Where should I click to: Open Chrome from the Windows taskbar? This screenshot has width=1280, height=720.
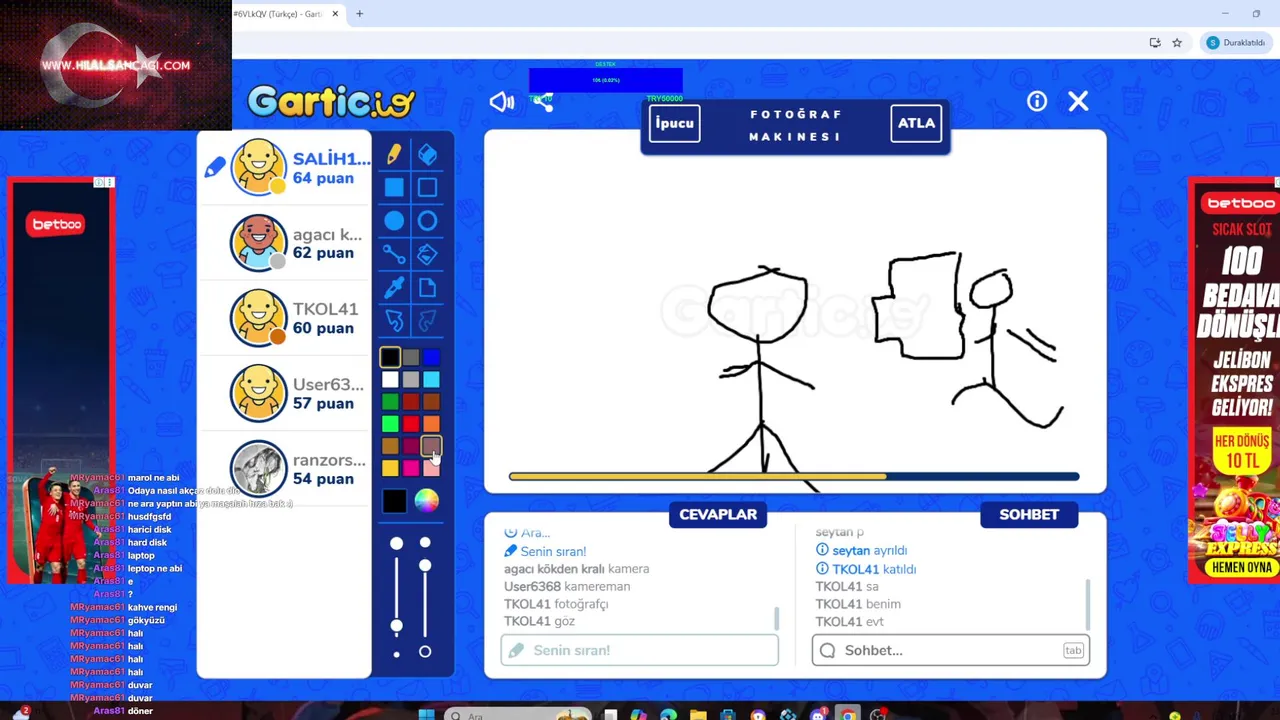pos(848,714)
